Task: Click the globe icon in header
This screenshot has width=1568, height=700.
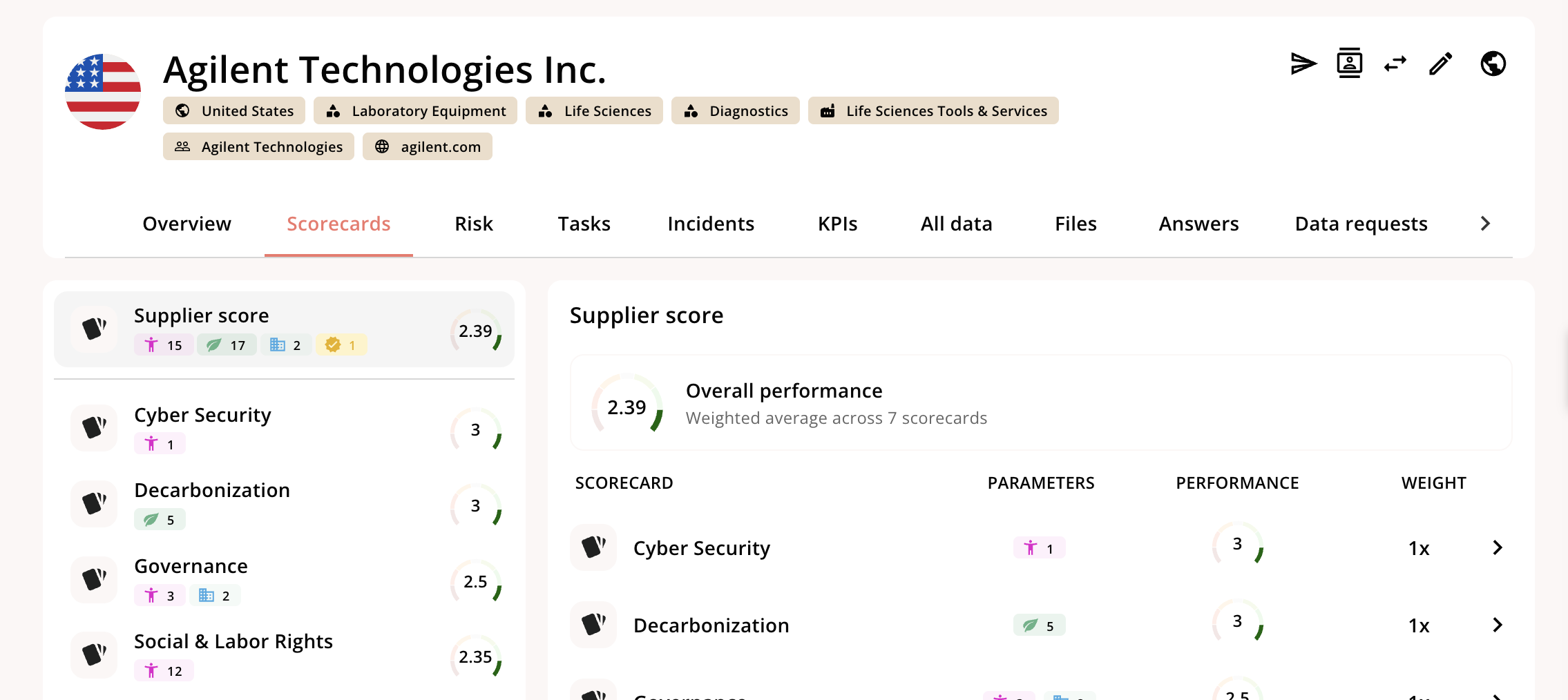Action: click(1493, 64)
